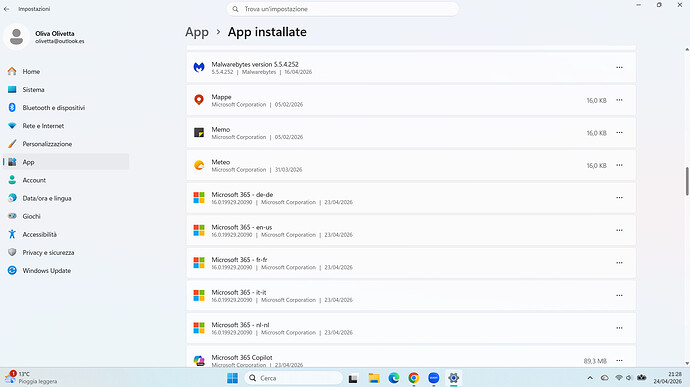The height and width of the screenshot is (387, 690).
Task: Open the three-dot menu for Mappe
Action: 619,100
